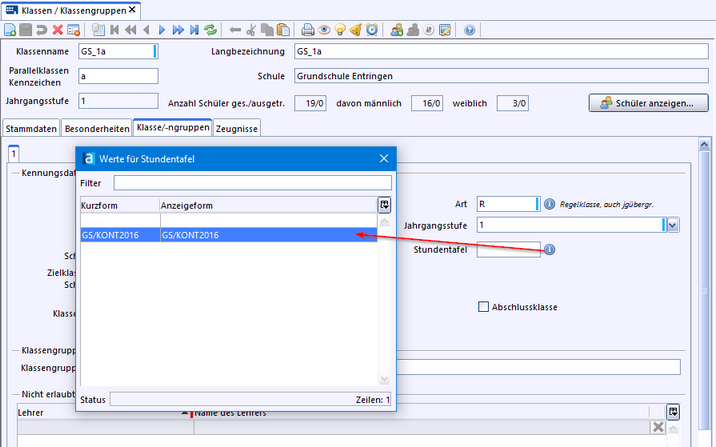Screen dimensions: 716x447
Task: Open the Jahrgangsstufe dropdown arrow
Action: click(x=673, y=226)
